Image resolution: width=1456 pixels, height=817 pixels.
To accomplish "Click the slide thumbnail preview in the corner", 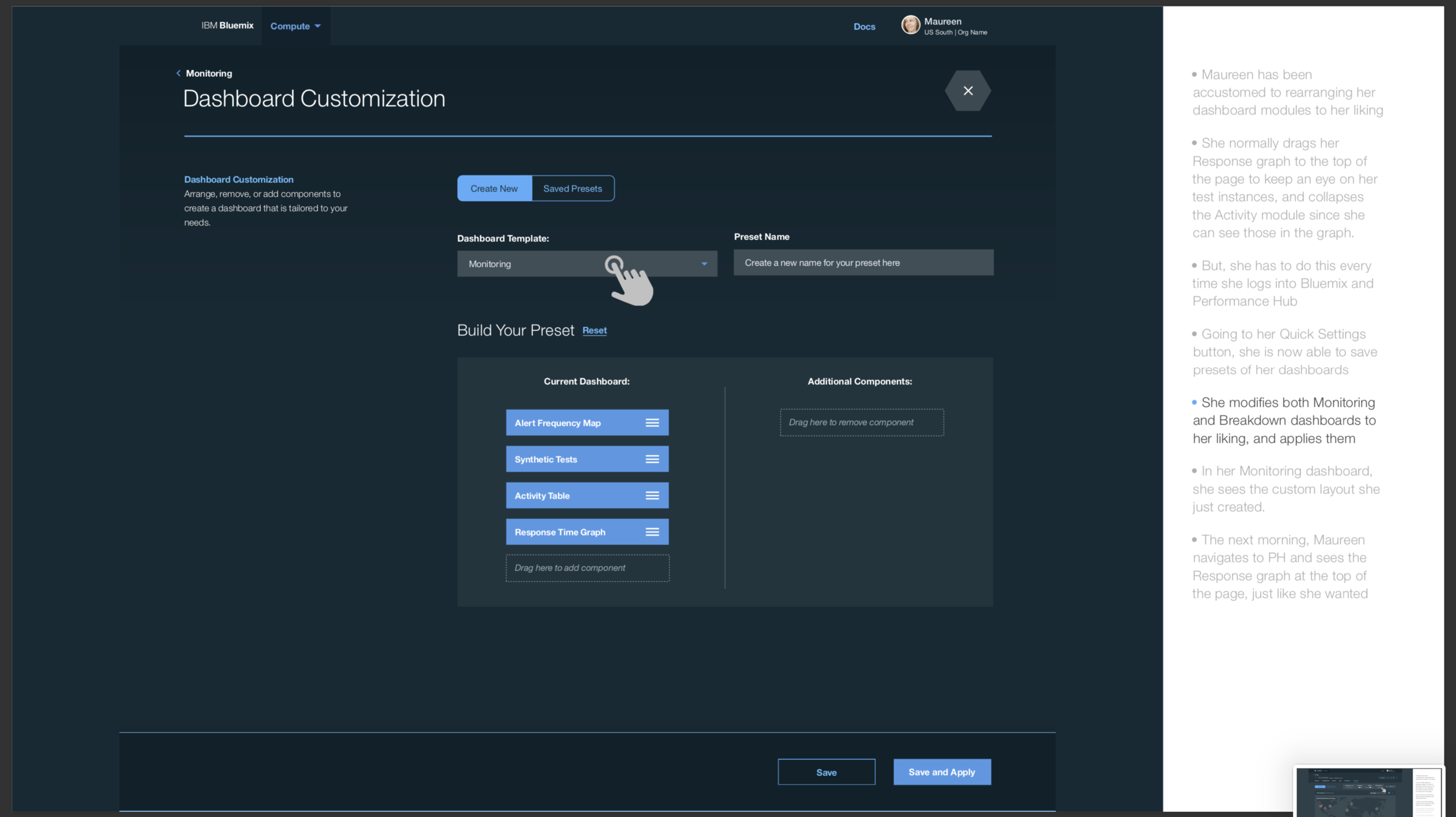I will (x=1367, y=792).
